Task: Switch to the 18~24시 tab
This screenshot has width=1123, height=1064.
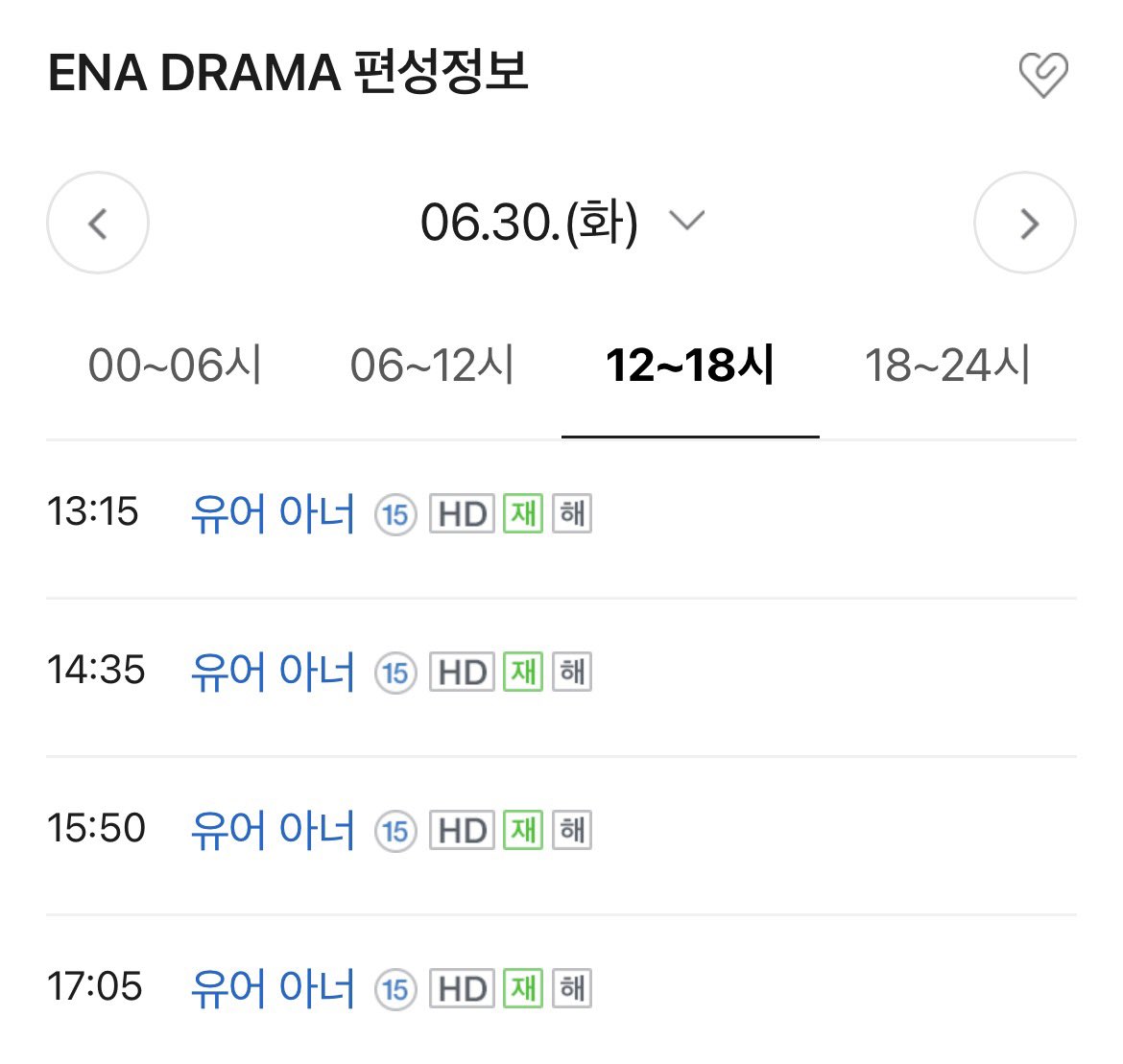Action: [x=947, y=366]
